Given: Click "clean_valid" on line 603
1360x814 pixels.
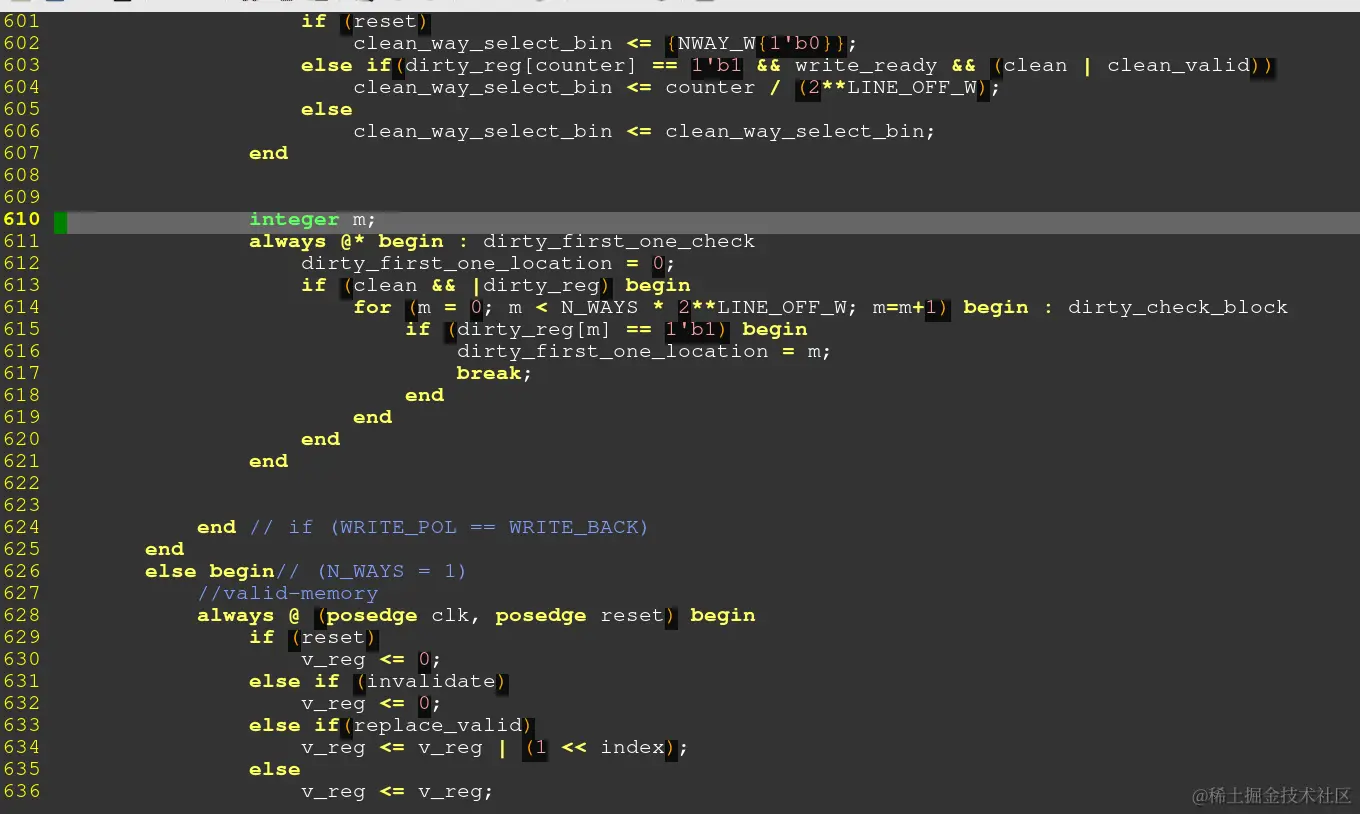Looking at the screenshot, I should [1179, 66].
